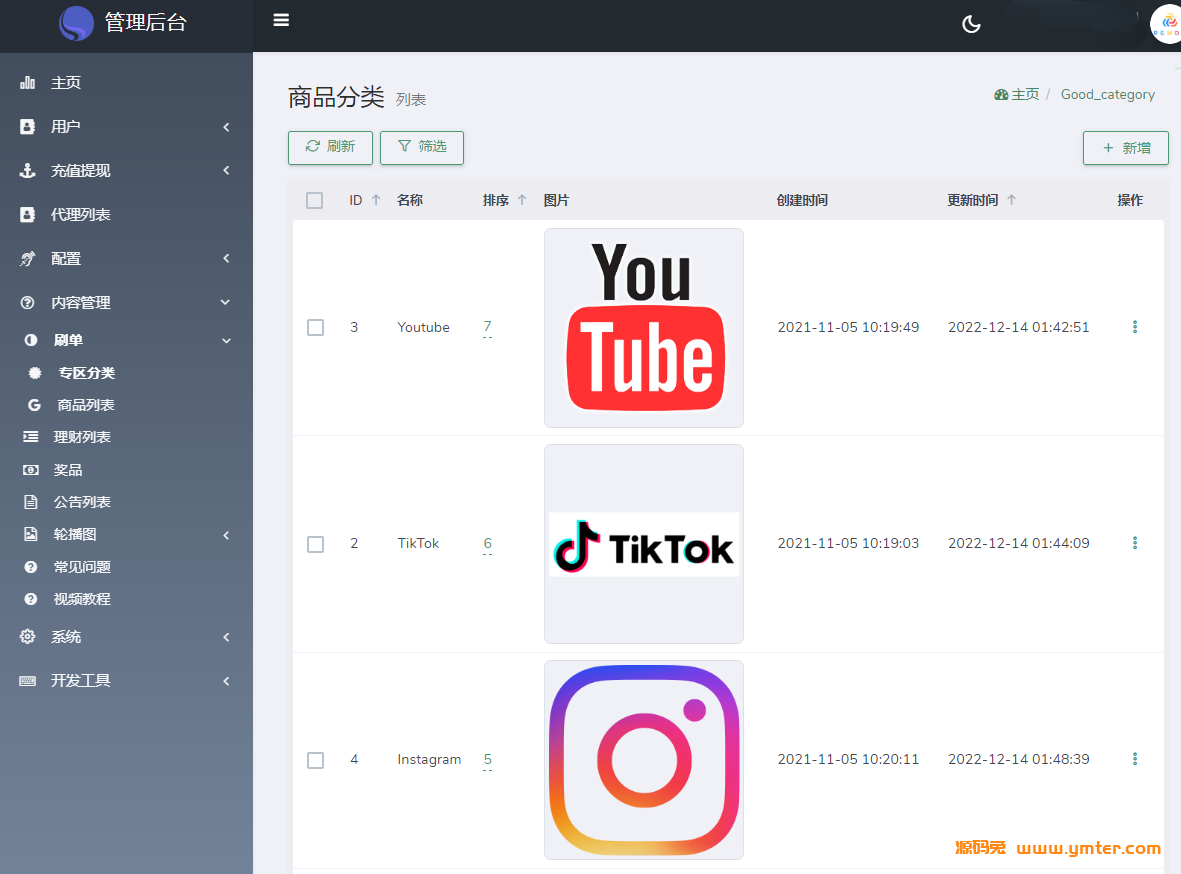The width and height of the screenshot is (1181, 874).
Task: Click the 2021-11-05 10:19:03 created time
Action: pos(848,543)
